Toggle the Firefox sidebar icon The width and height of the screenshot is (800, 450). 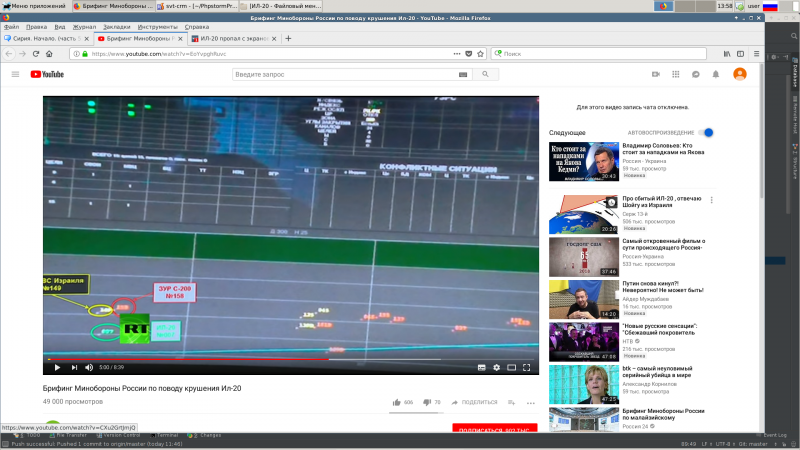pos(740,54)
